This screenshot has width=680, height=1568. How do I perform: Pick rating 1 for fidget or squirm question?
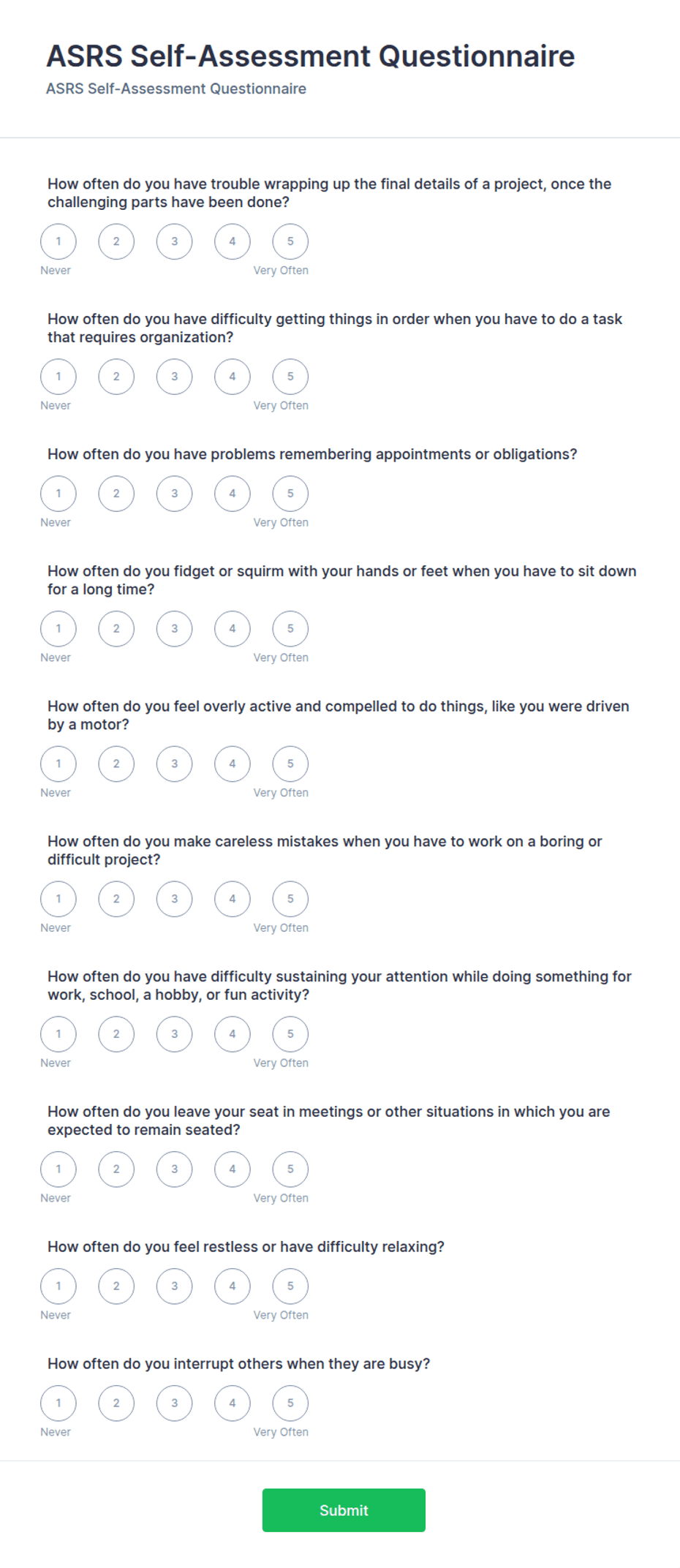pos(58,629)
